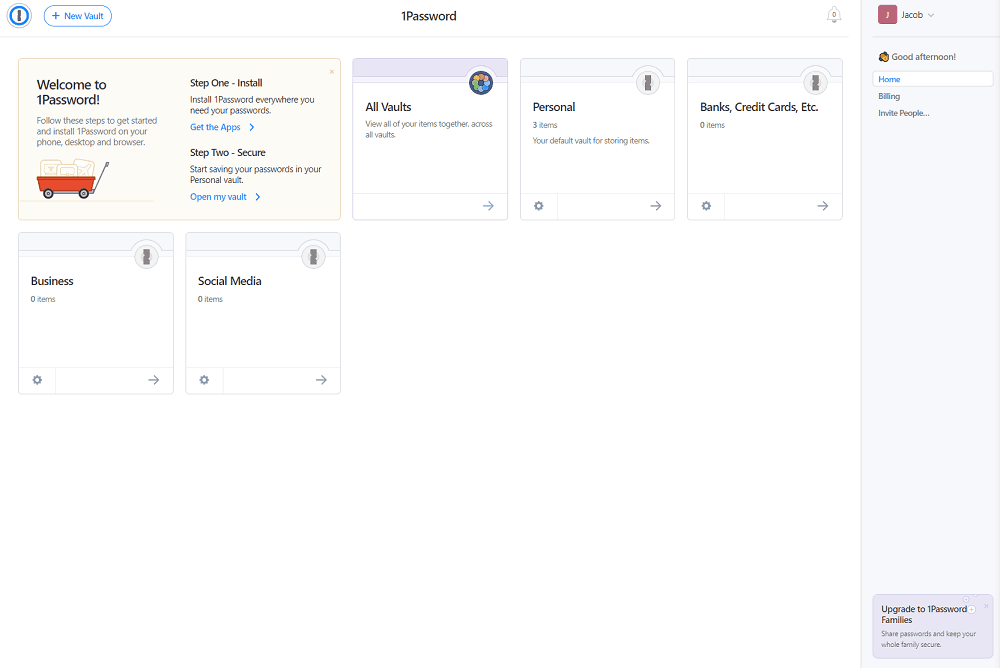Click the '3 items' count under Personal
Screen dimensions: 1000x668
[545, 125]
